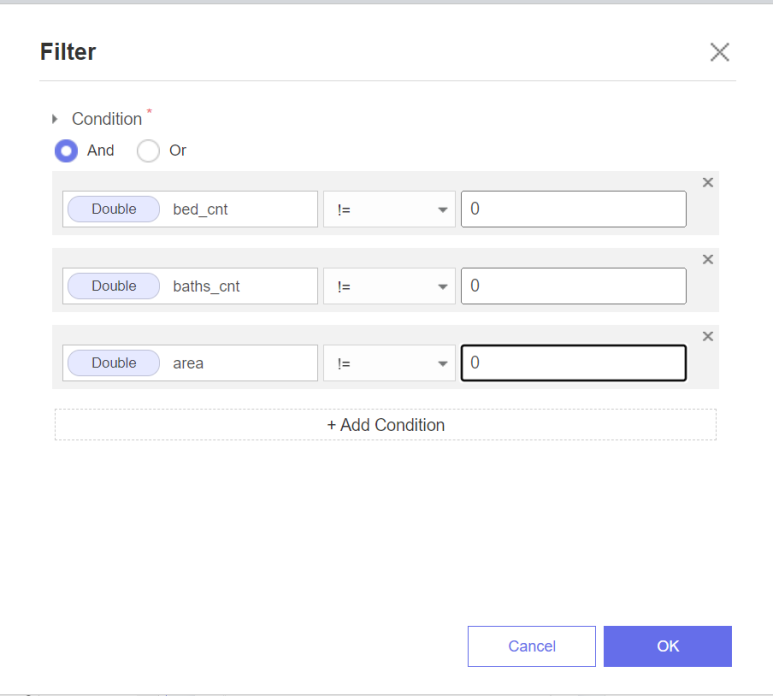Collapse the Condition section triangle
Image resolution: width=773 pixels, height=696 pixels.
pos(55,119)
